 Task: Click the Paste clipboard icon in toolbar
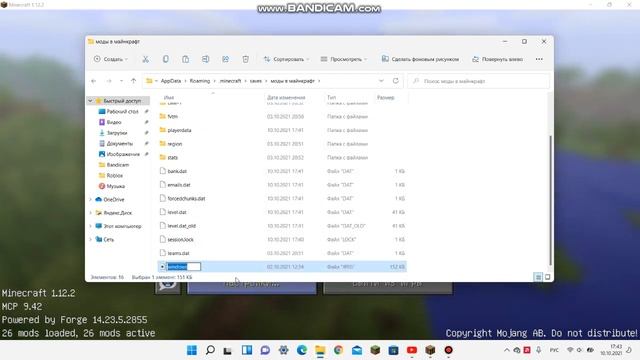(x=185, y=59)
